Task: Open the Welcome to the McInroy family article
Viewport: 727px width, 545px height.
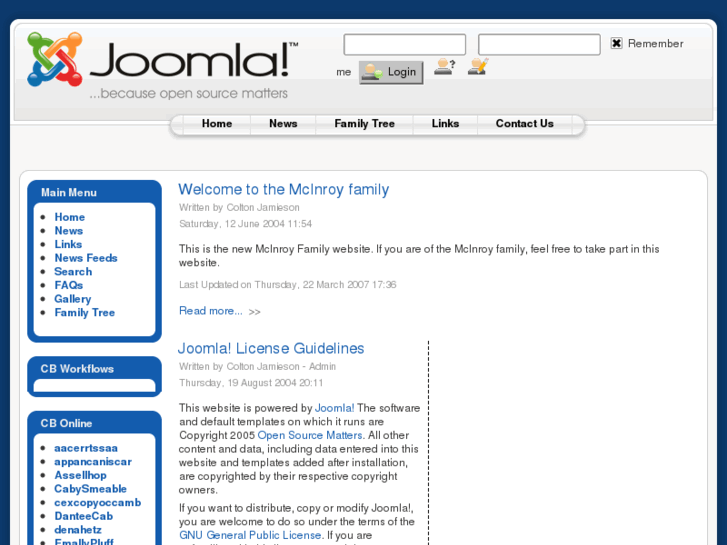Action: [284, 190]
